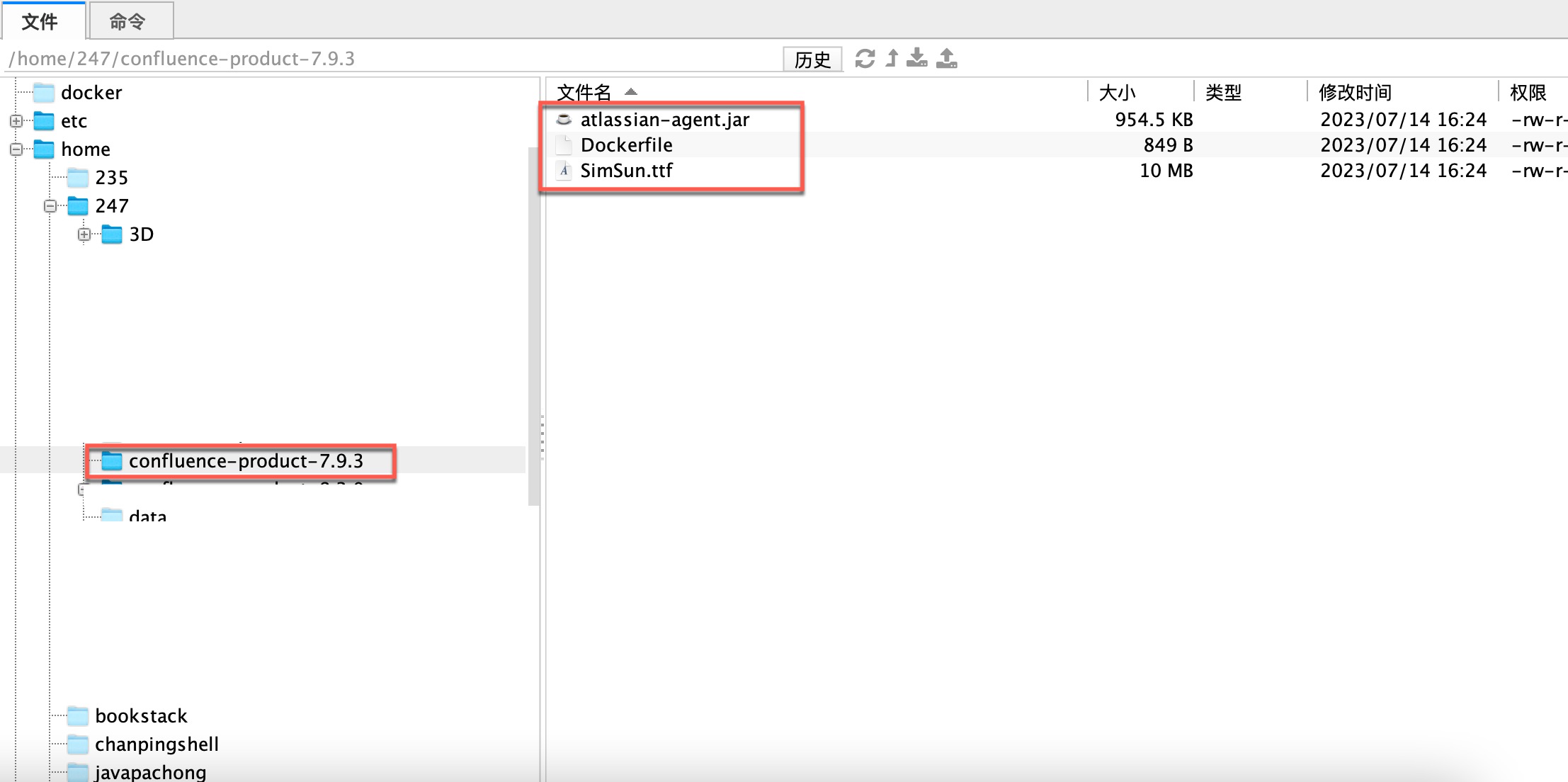Click the docker folder icon
Screen dimensions: 1568x782
pyautogui.click(x=44, y=93)
